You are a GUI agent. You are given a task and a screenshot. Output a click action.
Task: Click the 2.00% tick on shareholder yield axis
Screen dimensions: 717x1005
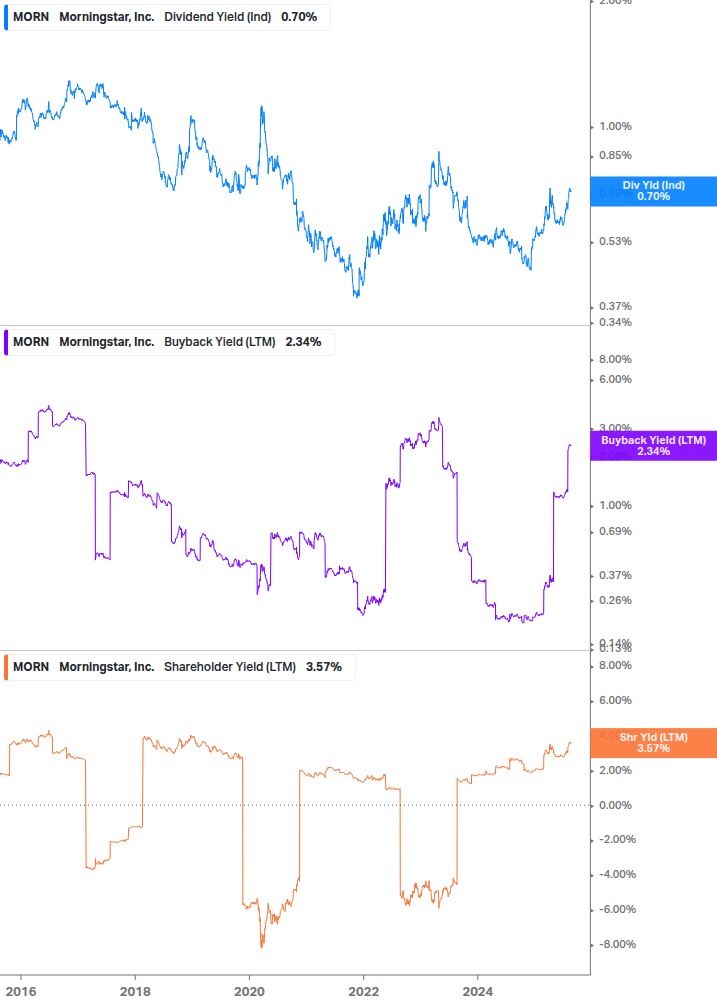[x=615, y=770]
